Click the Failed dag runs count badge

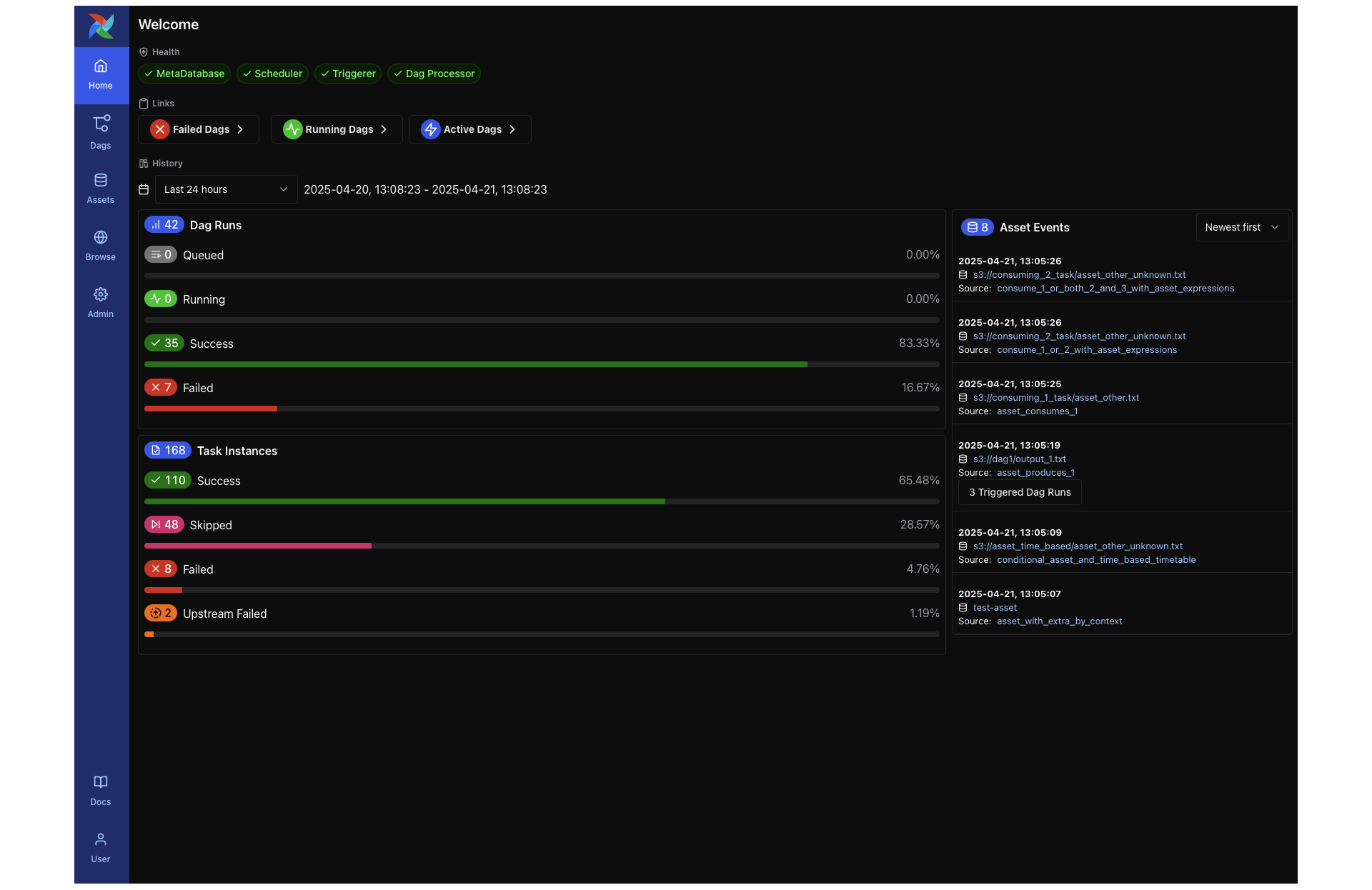(x=161, y=387)
